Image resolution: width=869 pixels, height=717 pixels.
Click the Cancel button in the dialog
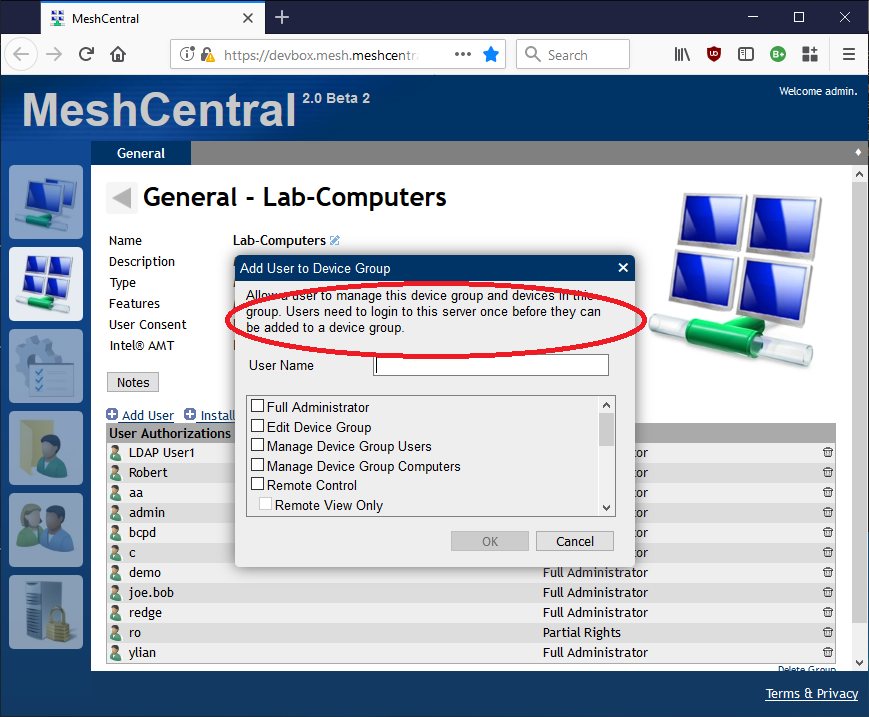(575, 540)
